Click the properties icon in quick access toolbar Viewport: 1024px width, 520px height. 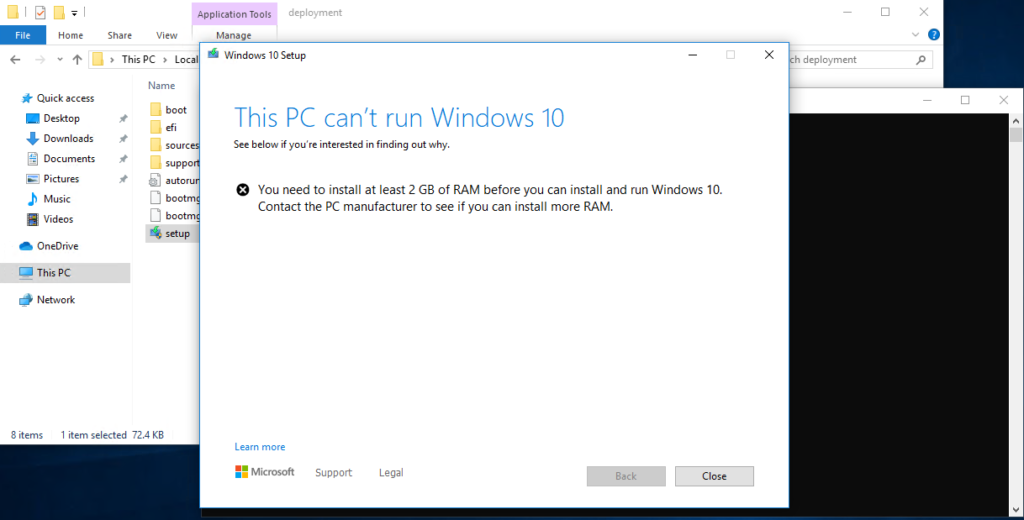tap(40, 12)
